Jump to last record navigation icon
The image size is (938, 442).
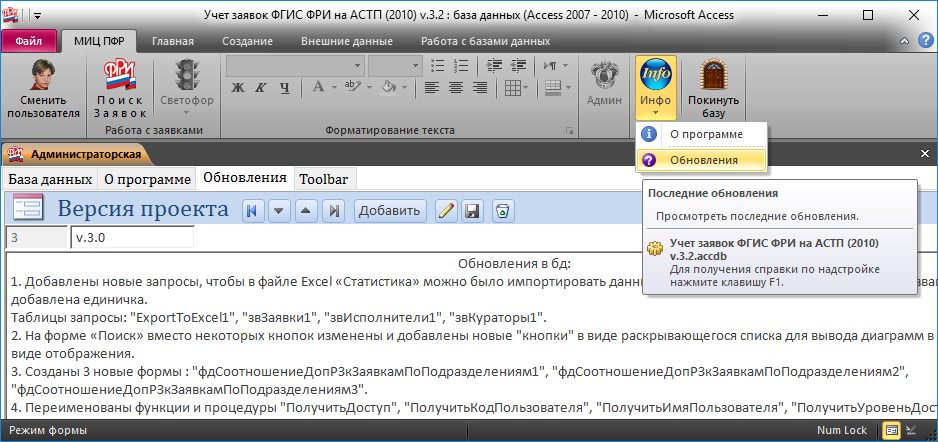tap(335, 210)
